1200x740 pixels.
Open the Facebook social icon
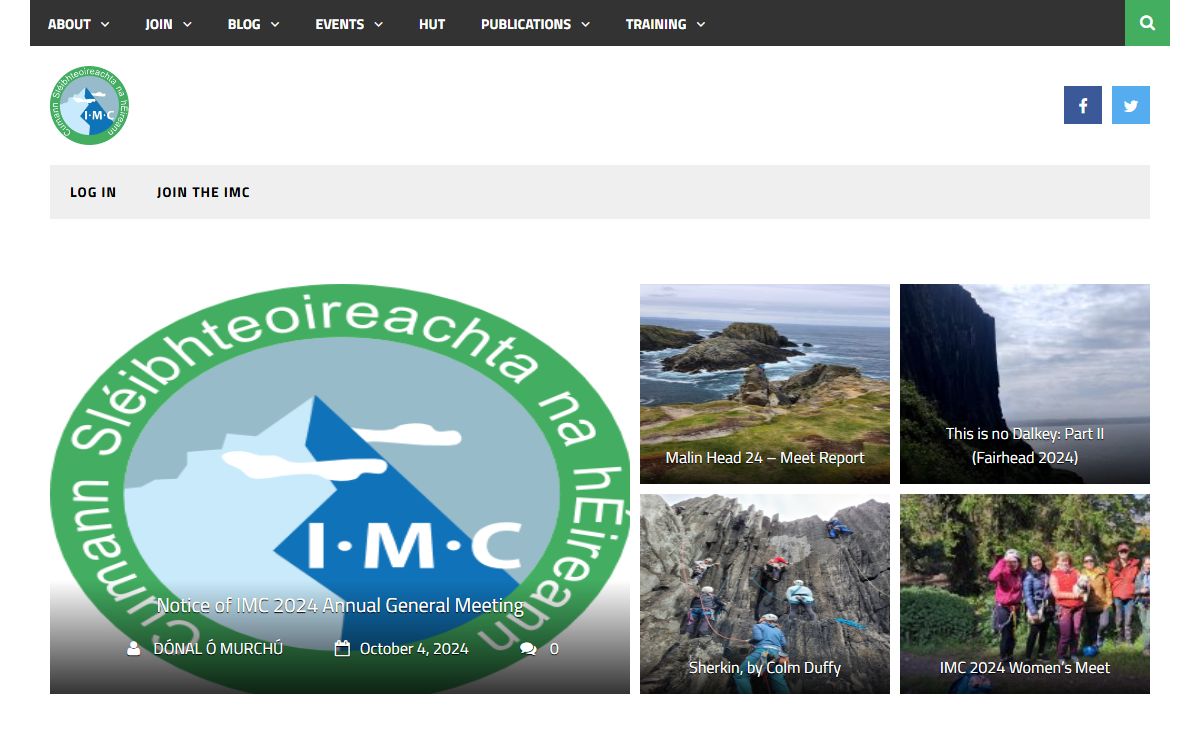pyautogui.click(x=1083, y=105)
